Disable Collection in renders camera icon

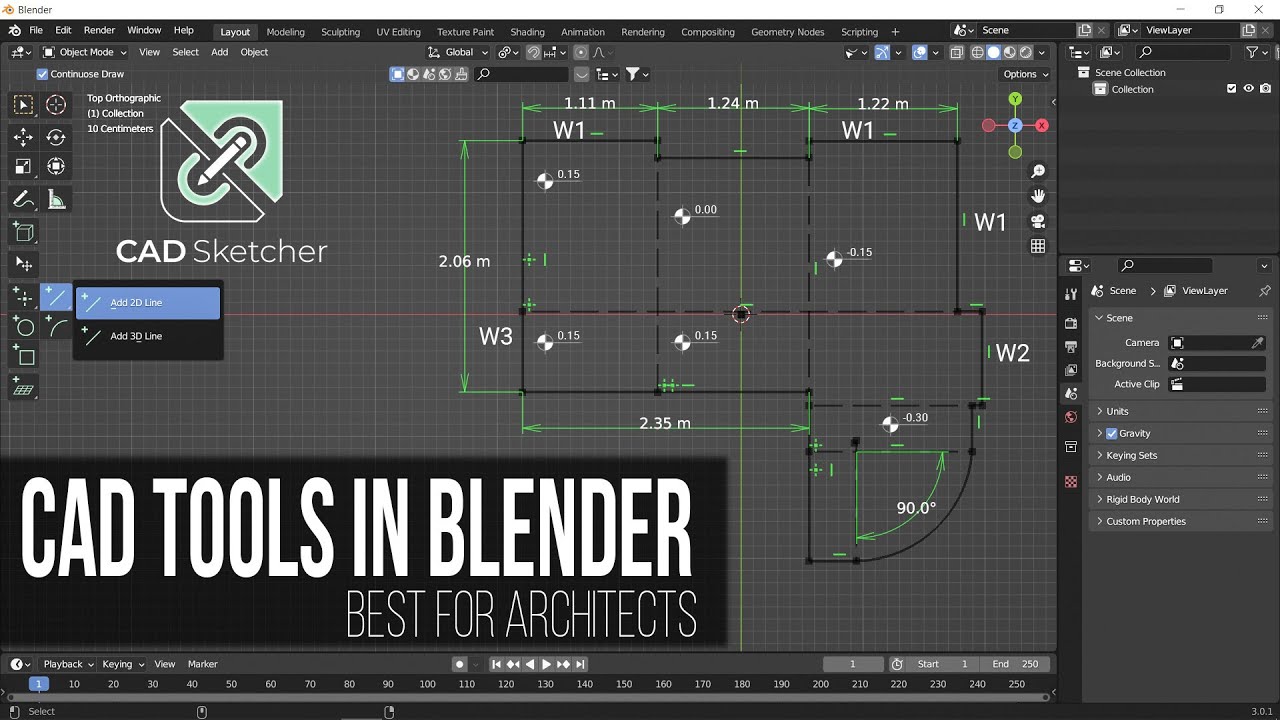tap(1265, 89)
